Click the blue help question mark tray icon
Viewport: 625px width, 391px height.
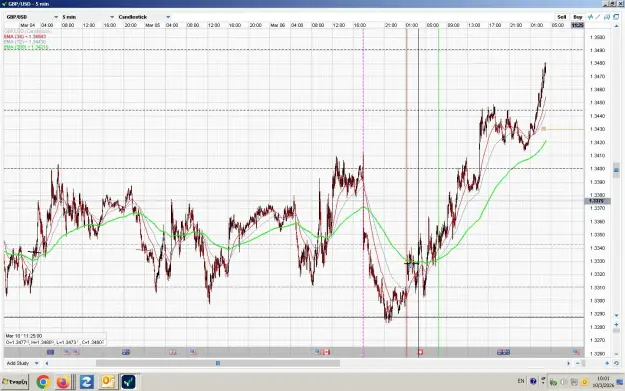pyautogui.click(x=533, y=381)
